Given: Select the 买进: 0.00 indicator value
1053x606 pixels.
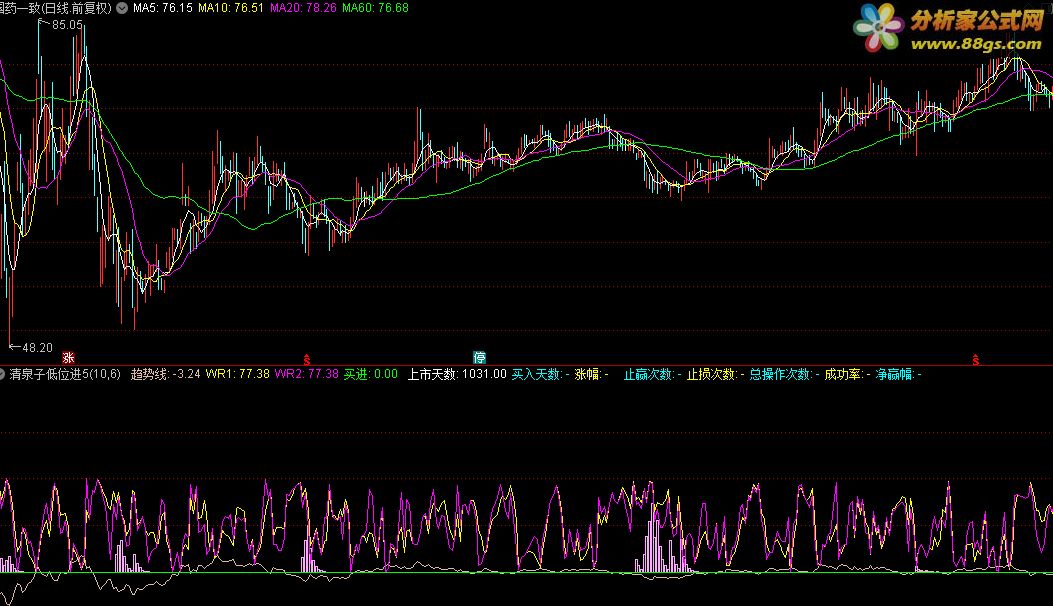Looking at the screenshot, I should 371,374.
